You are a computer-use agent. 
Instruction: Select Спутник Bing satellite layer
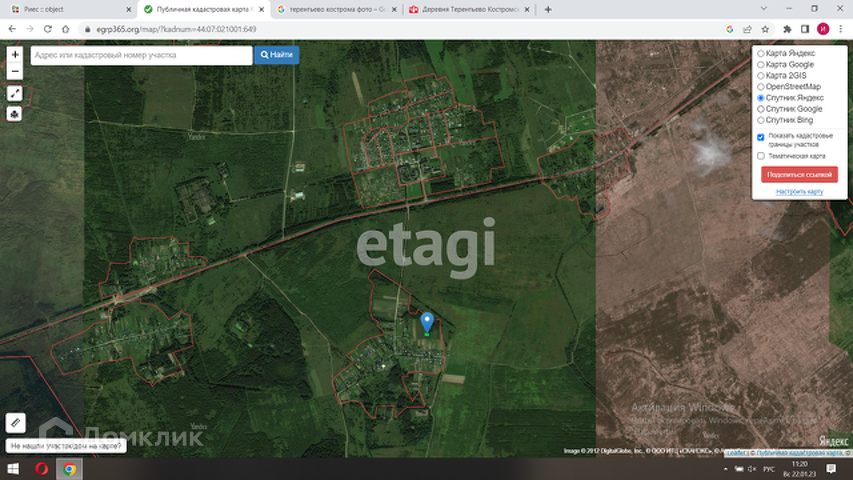786,120
